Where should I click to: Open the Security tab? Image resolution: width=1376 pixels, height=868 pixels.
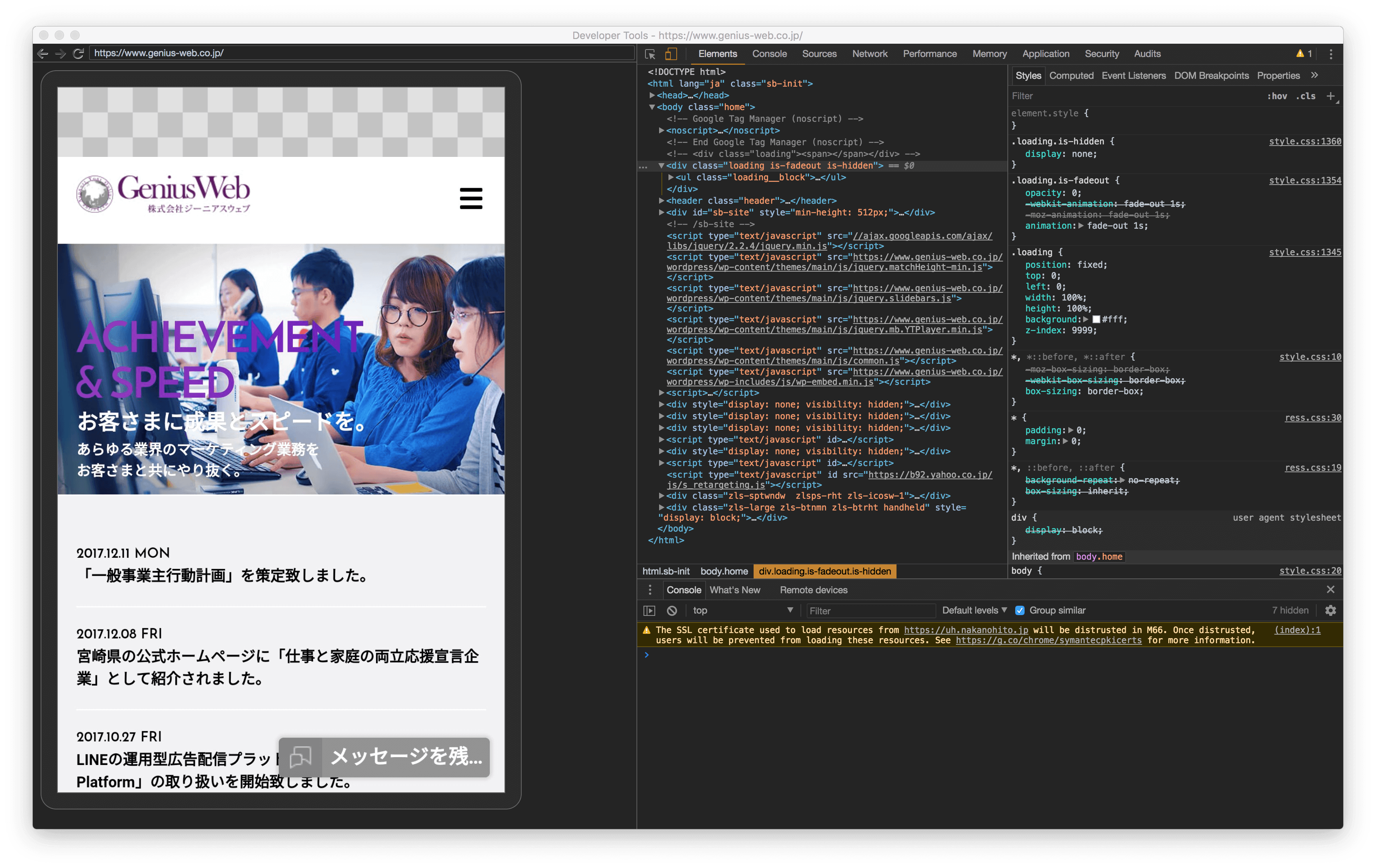click(1101, 54)
